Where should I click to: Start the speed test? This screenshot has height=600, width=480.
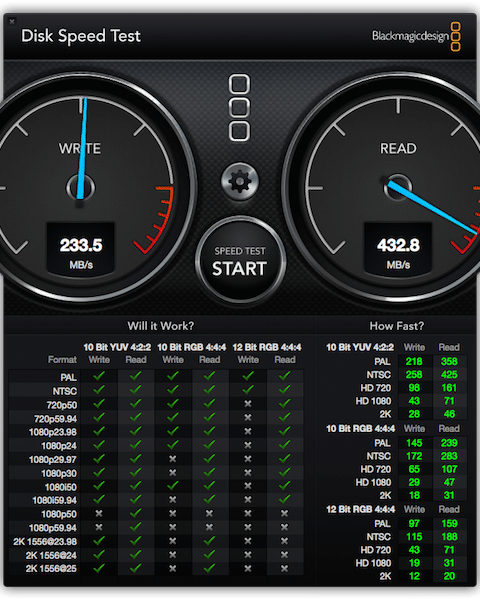pyautogui.click(x=240, y=261)
